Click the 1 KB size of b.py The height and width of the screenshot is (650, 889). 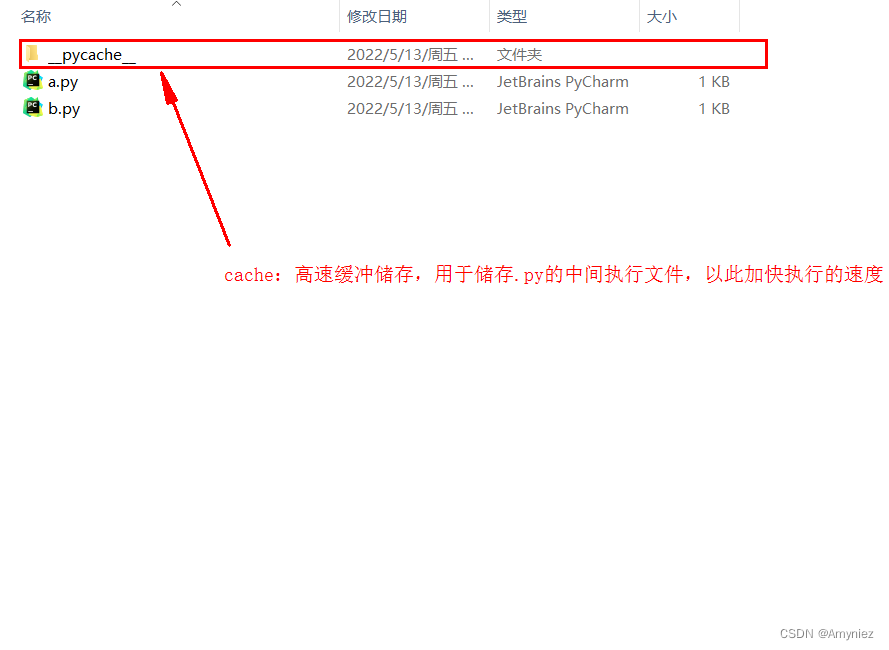click(714, 108)
